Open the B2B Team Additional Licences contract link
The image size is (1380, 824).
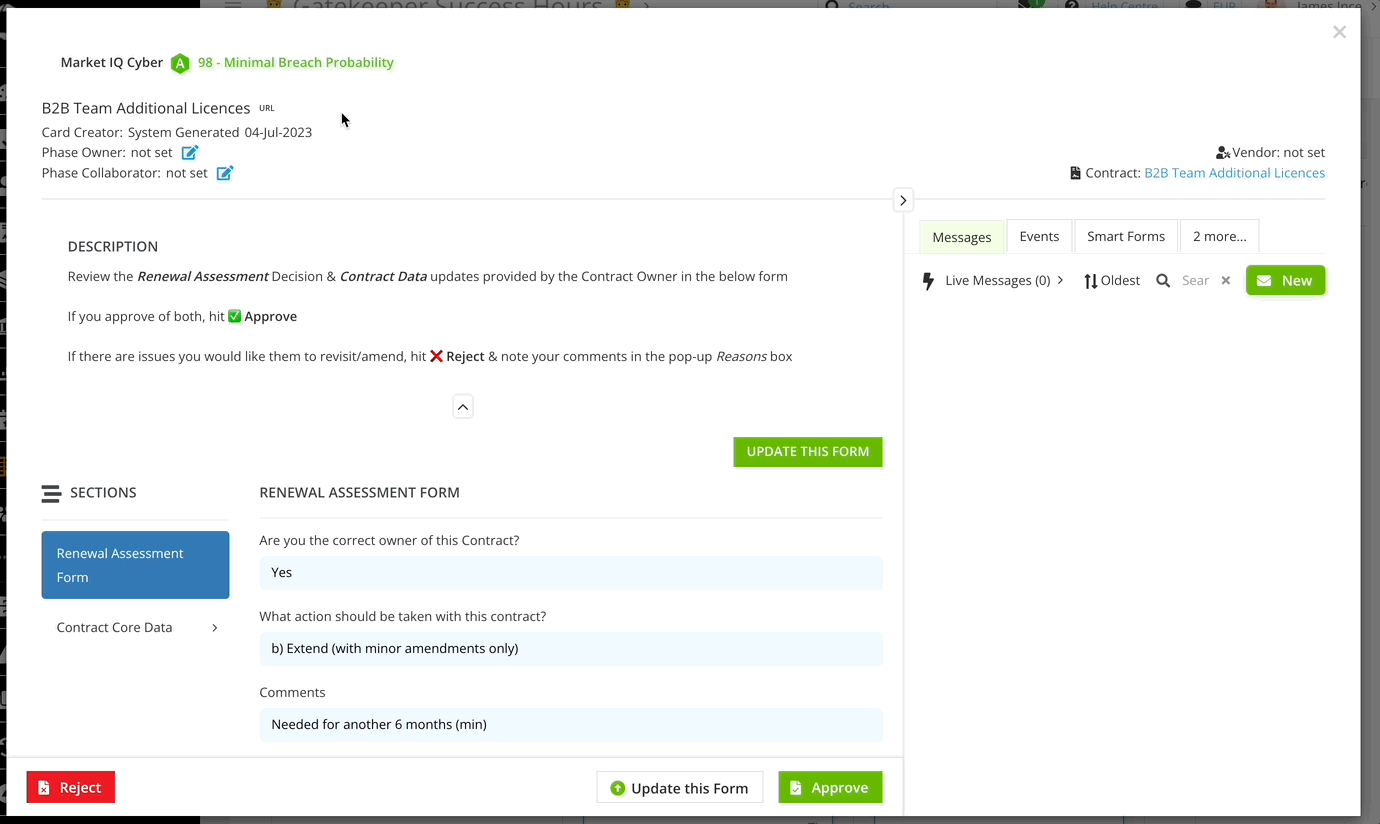1234,173
